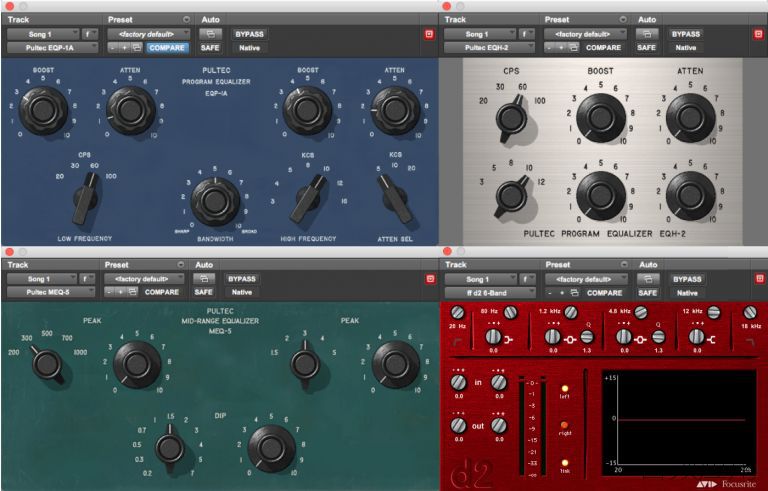This screenshot has height=491, width=768.
Task: Click the red target icon in d2 6-Band window
Action: tap(760, 279)
